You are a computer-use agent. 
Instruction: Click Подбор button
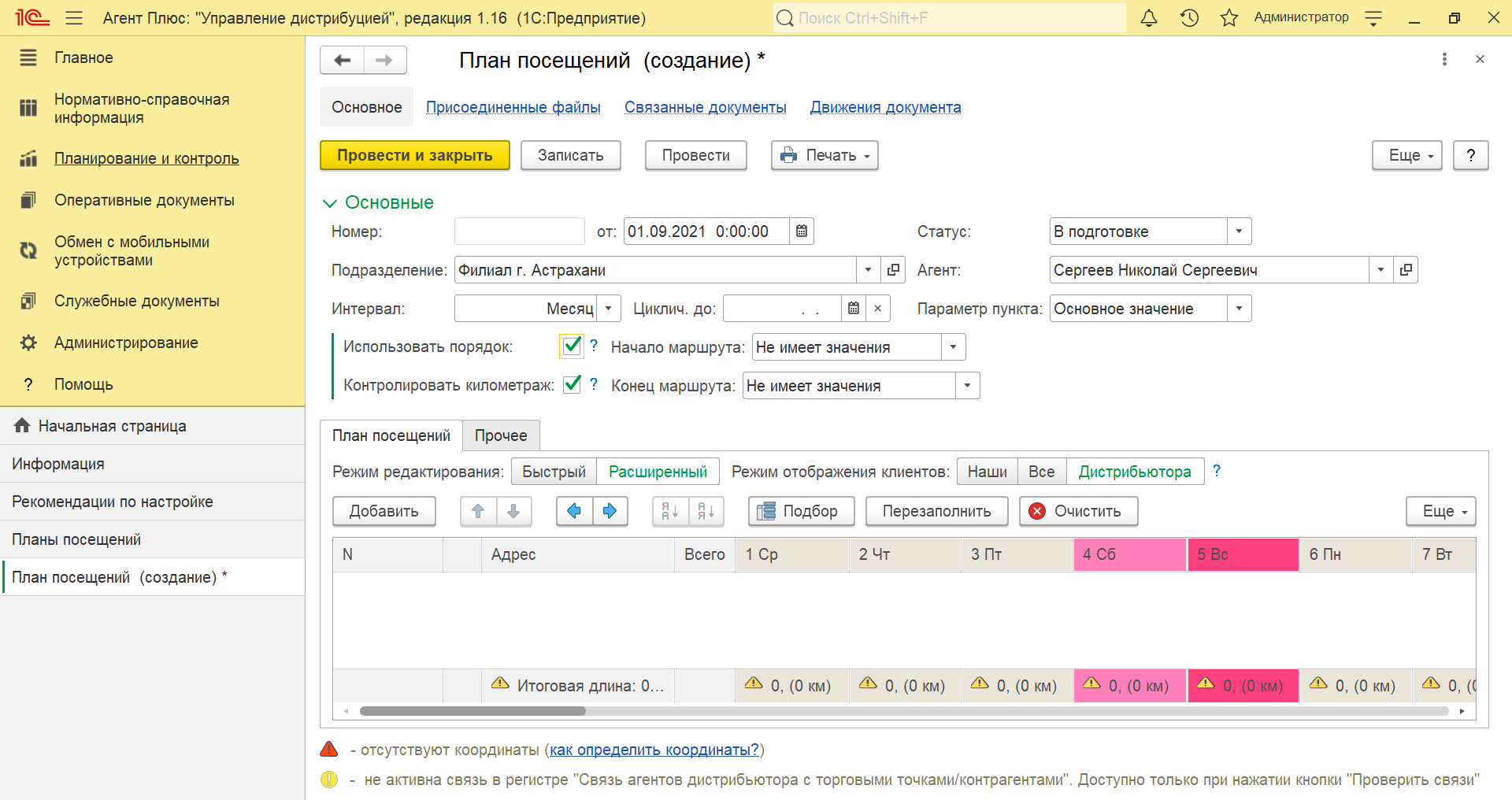click(802, 511)
